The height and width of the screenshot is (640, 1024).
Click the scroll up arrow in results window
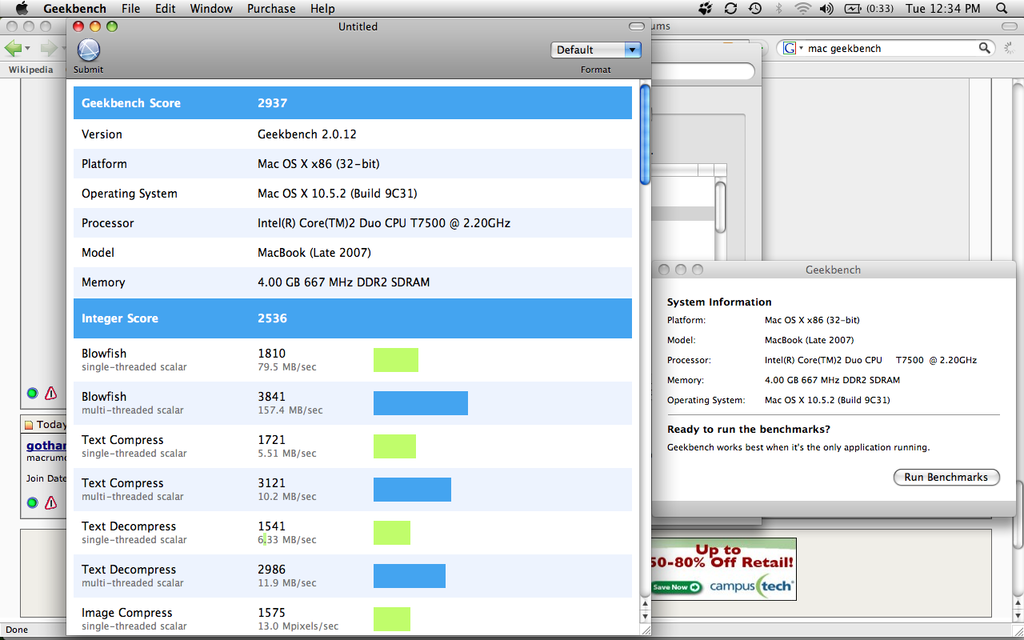point(645,604)
